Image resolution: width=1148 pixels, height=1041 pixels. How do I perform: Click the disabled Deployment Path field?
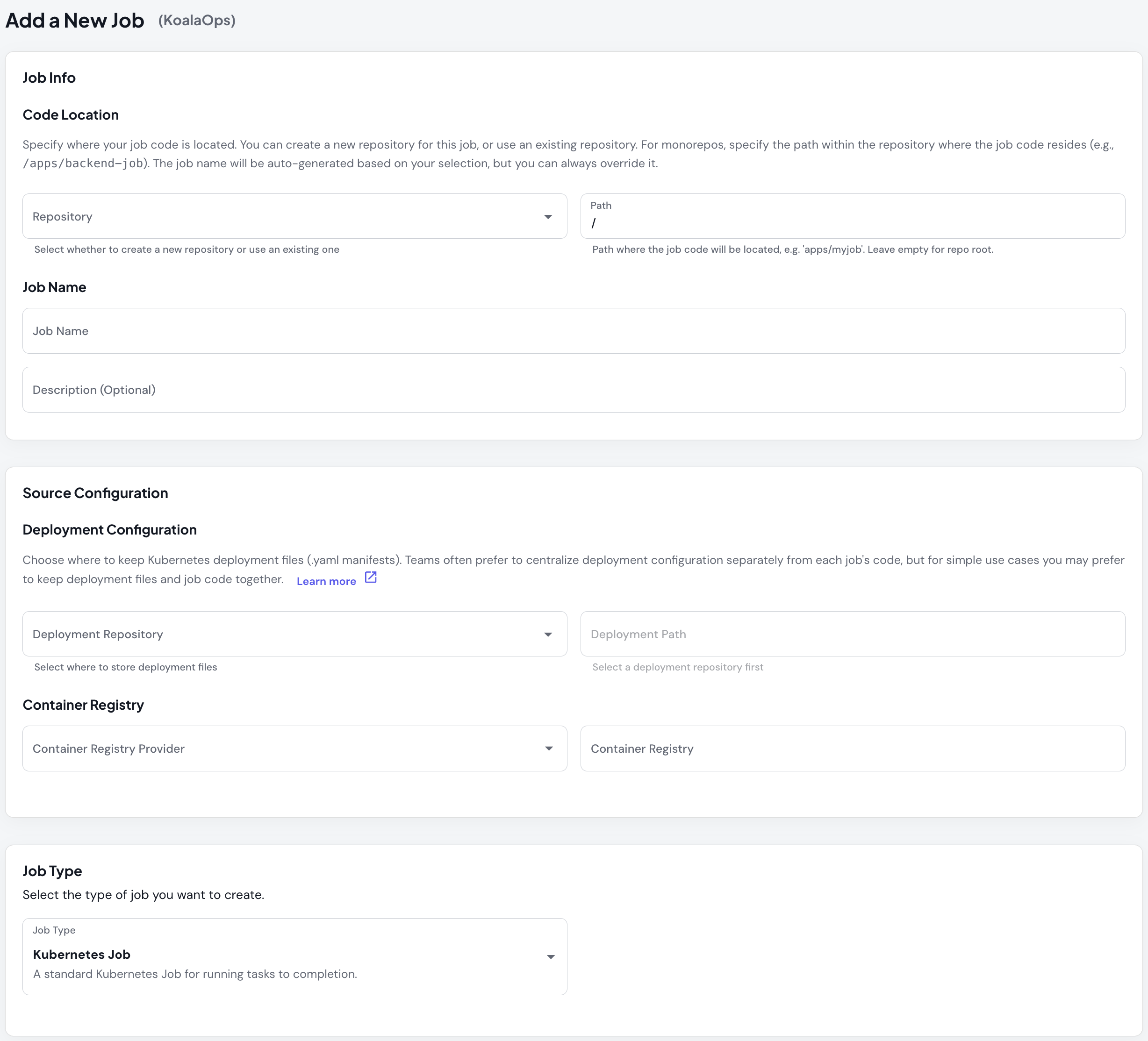tap(853, 634)
